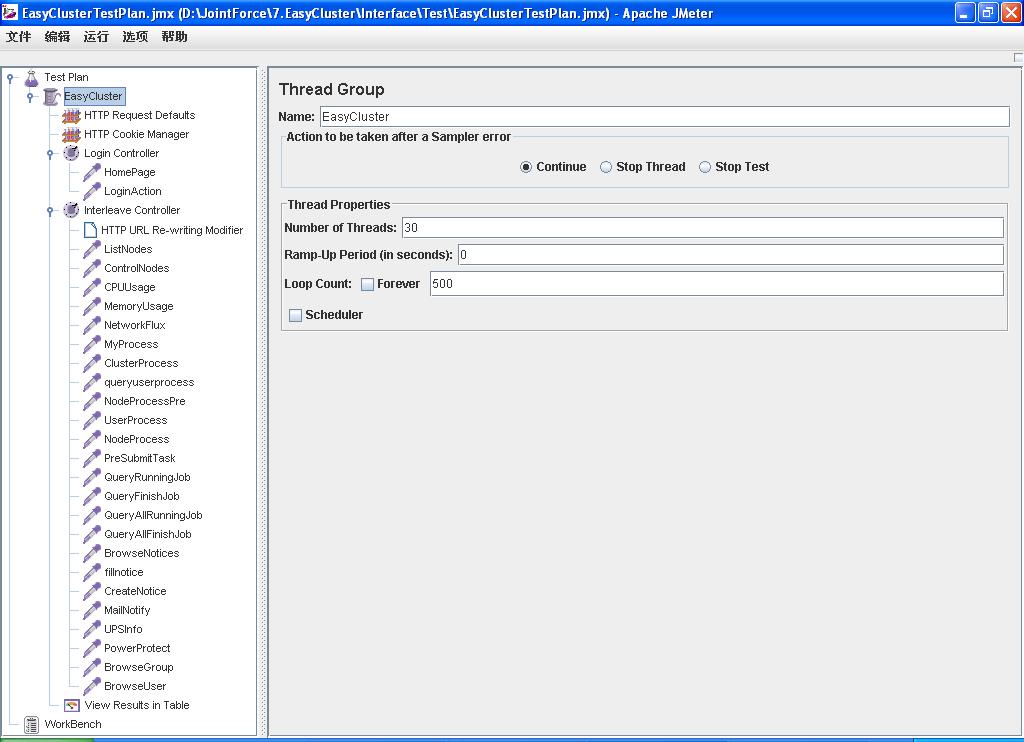
Task: Click the thread group Name field
Action: tap(665, 117)
